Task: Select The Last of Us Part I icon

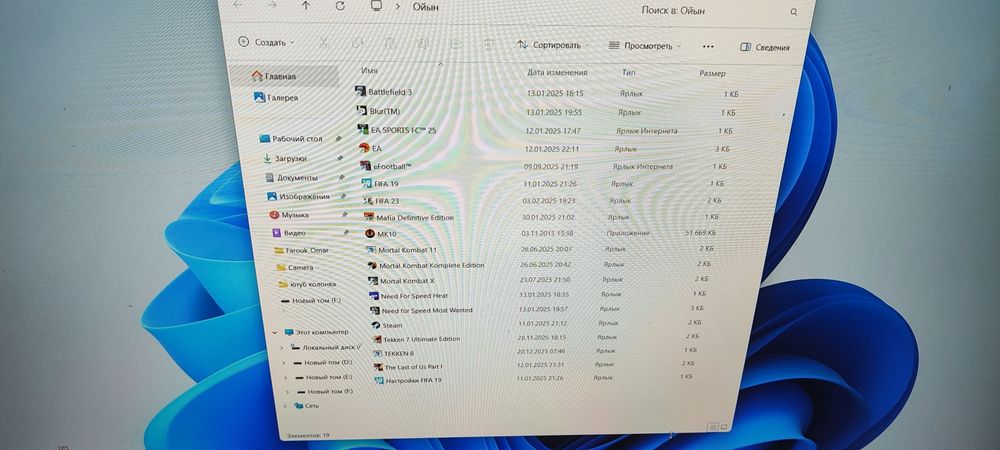Action: (x=379, y=367)
